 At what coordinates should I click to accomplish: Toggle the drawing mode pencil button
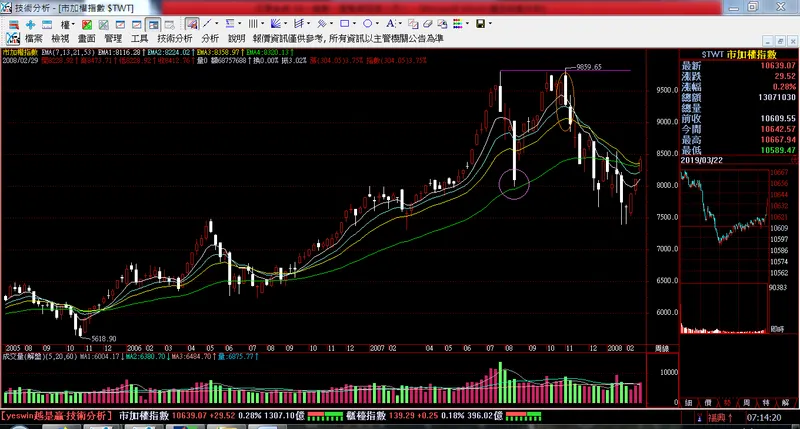click(192, 24)
